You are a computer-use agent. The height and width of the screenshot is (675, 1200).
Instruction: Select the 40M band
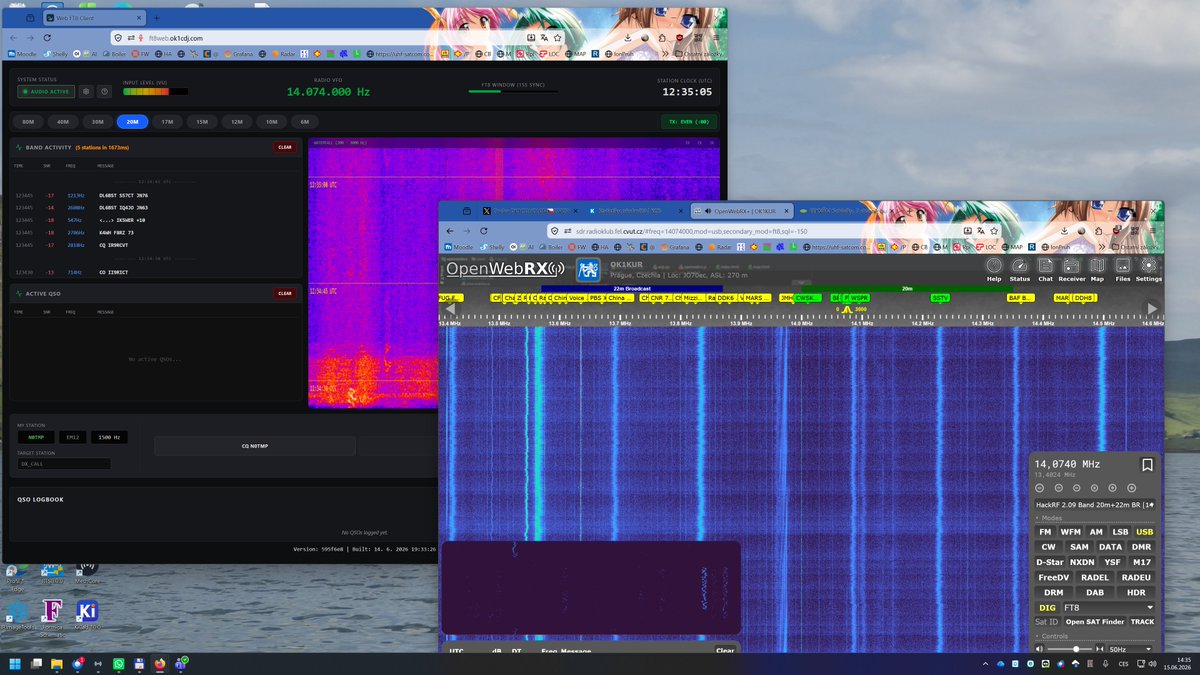click(x=62, y=122)
